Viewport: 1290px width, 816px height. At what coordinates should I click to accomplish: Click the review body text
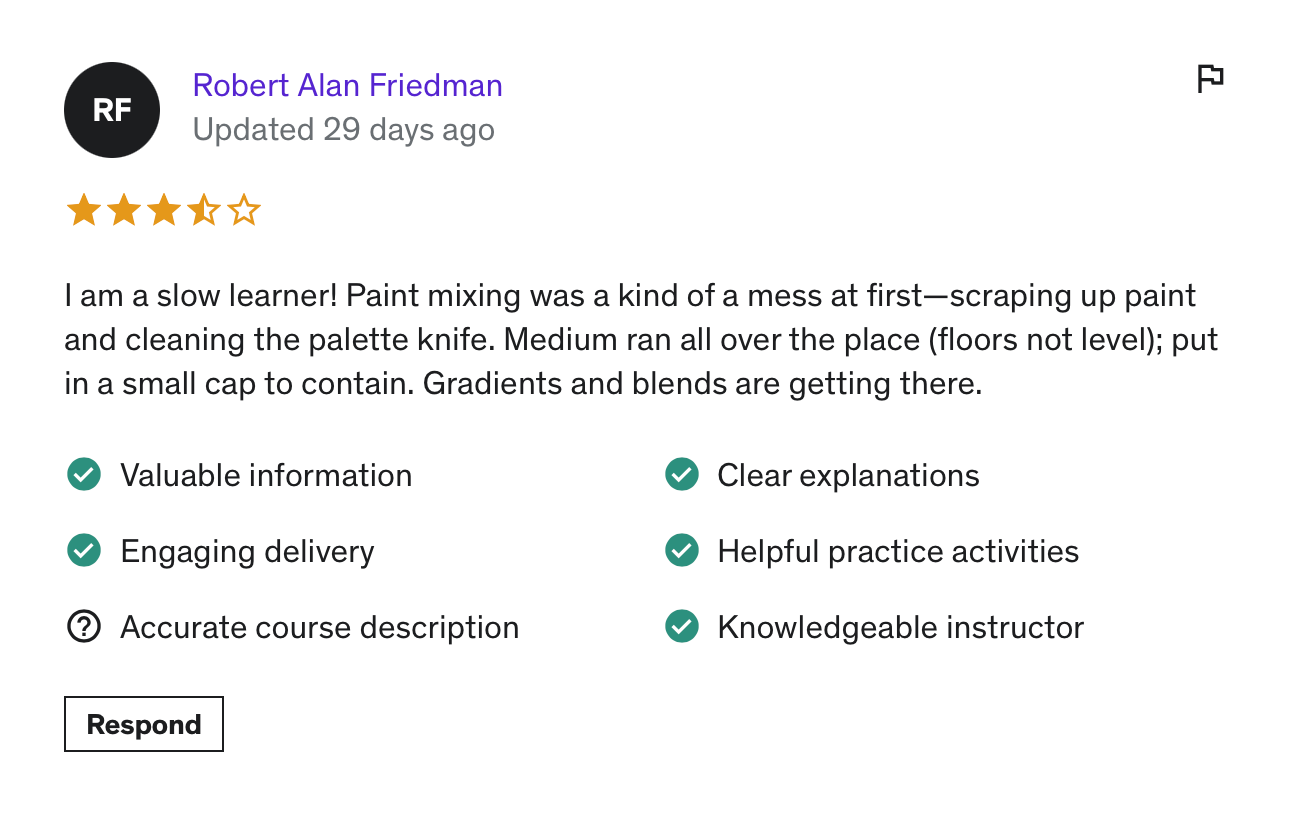640,340
